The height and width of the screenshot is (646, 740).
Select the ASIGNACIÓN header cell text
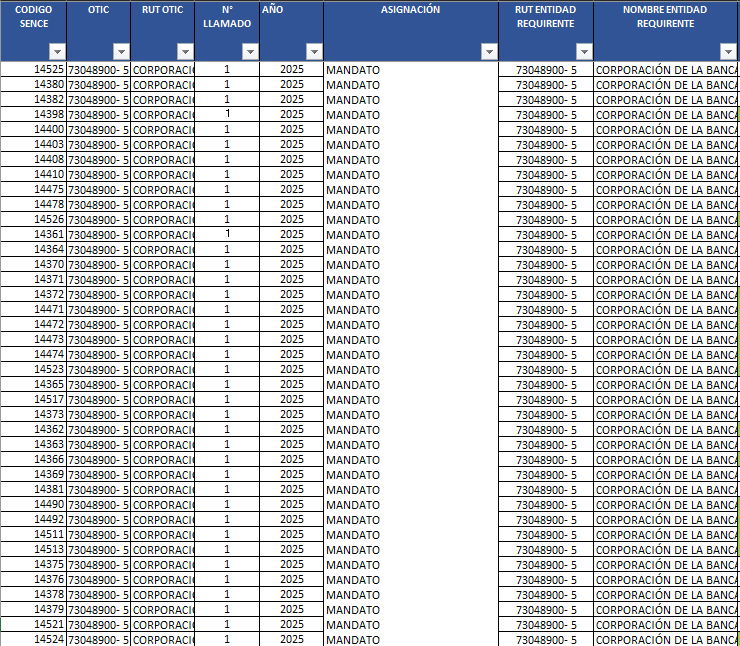[410, 10]
